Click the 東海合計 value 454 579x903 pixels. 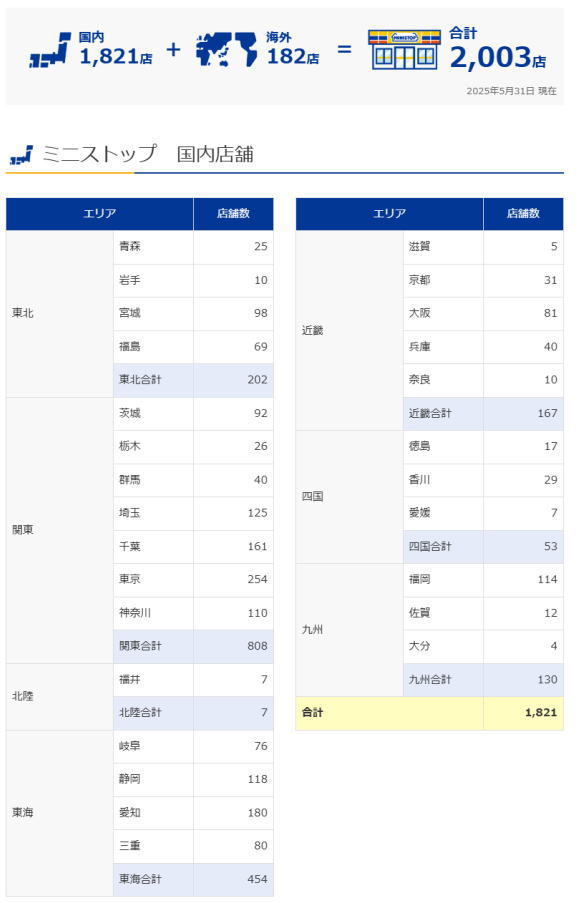(258, 879)
